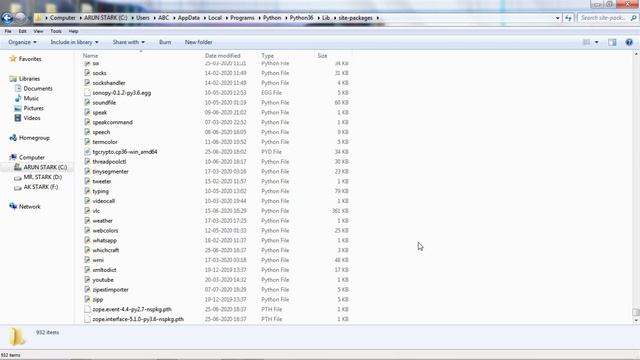Open the Organize dropdown
Screen dimensions: 640x360
click(22, 42)
